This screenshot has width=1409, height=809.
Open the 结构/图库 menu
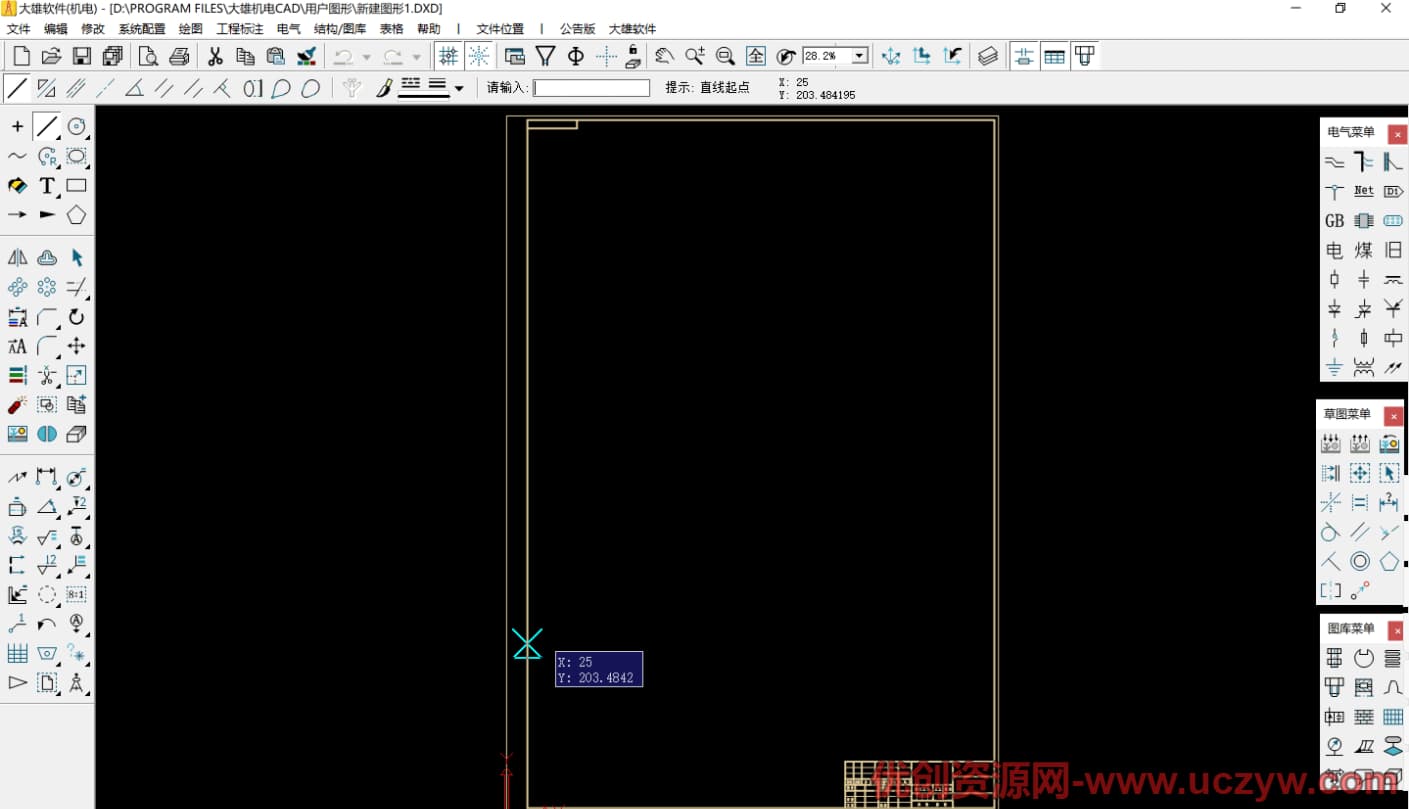(x=339, y=29)
